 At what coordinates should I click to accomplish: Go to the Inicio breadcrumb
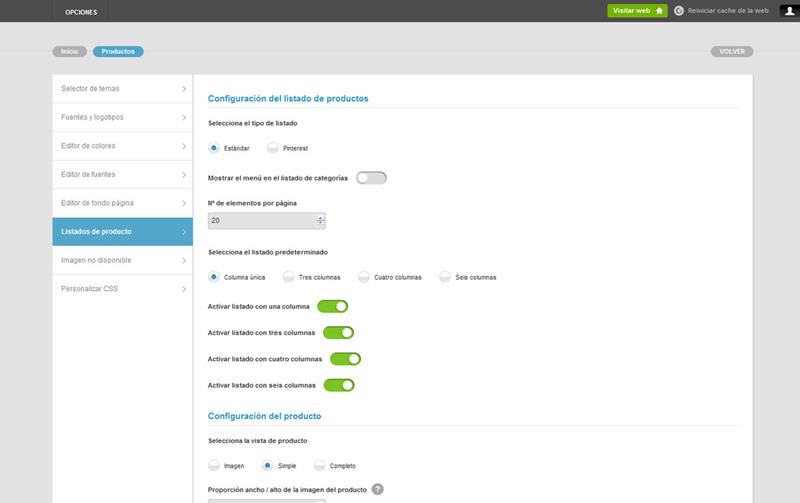tap(69, 51)
